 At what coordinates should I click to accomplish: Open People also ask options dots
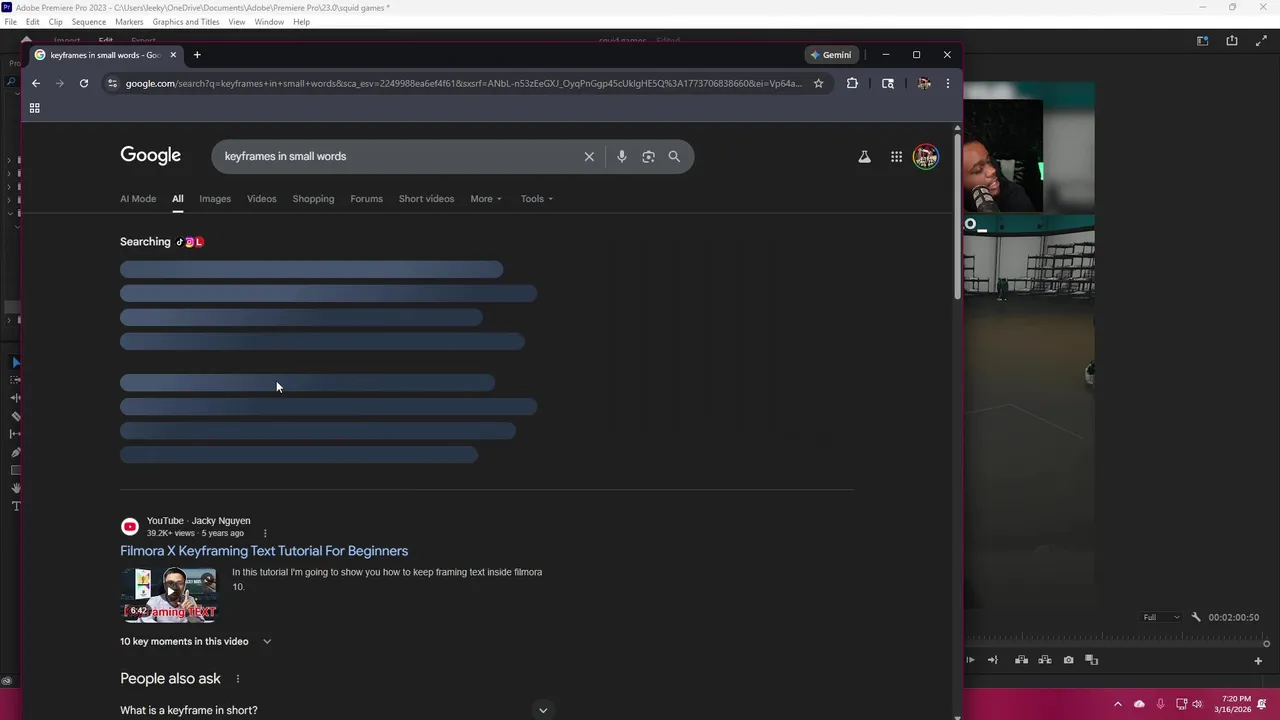237,679
